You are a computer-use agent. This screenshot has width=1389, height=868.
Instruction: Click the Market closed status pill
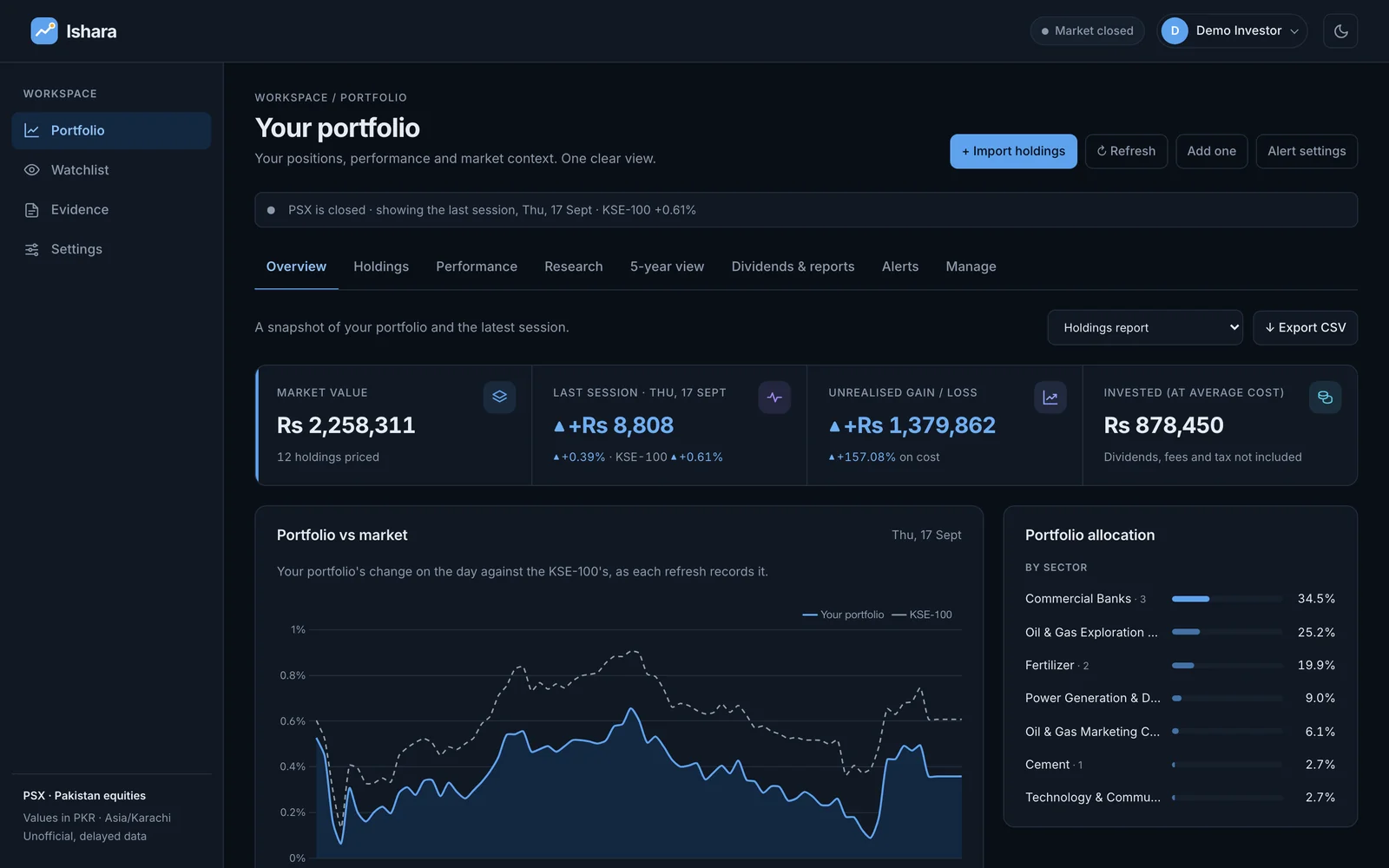coord(1087,31)
